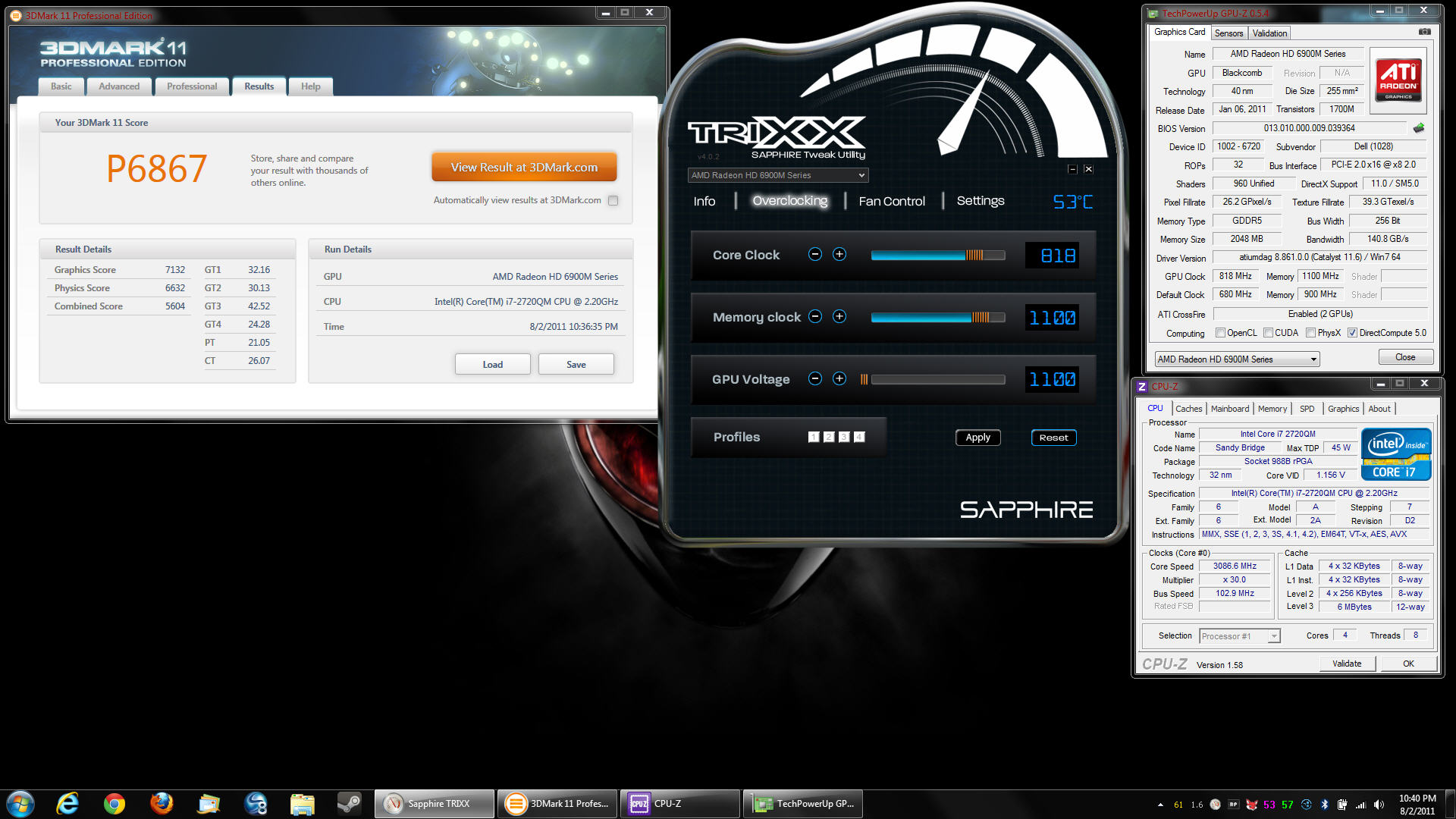Toggle the CUDA checkbox in GPU-Z
The width and height of the screenshot is (1456, 819).
pyautogui.click(x=1268, y=333)
